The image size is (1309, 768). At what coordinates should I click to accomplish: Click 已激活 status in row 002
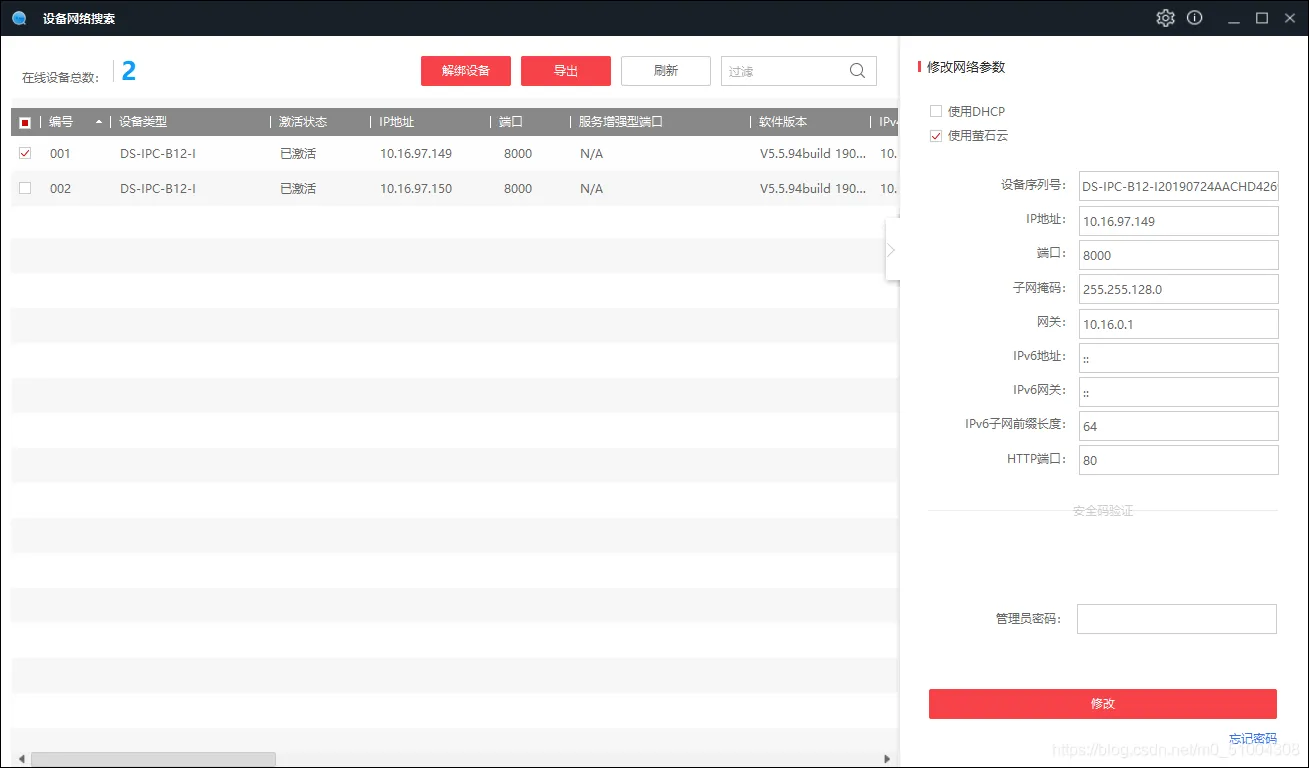(298, 188)
